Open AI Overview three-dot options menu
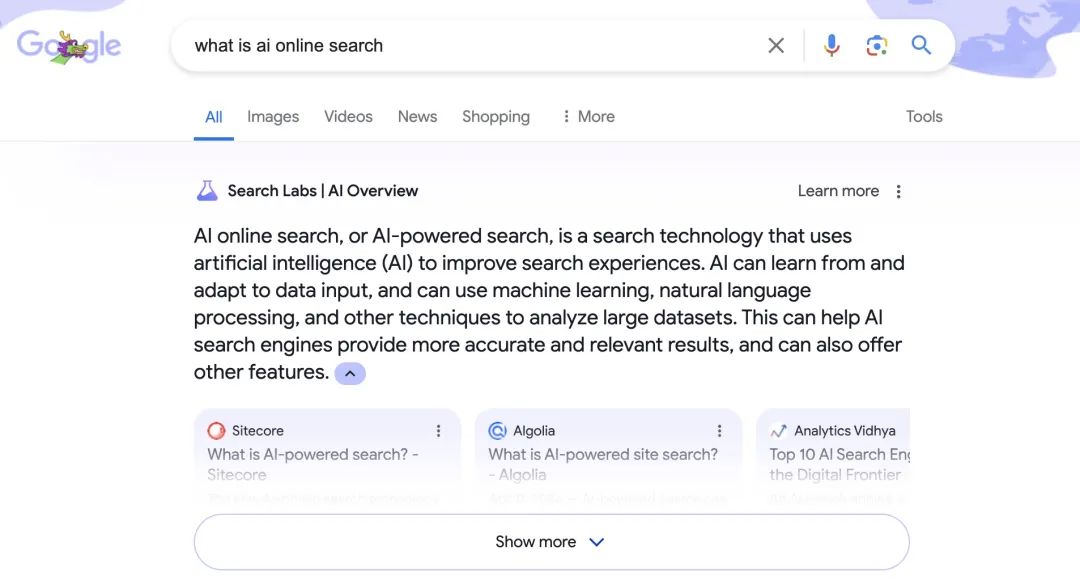Screen dimensions: 1080x584 (898, 191)
